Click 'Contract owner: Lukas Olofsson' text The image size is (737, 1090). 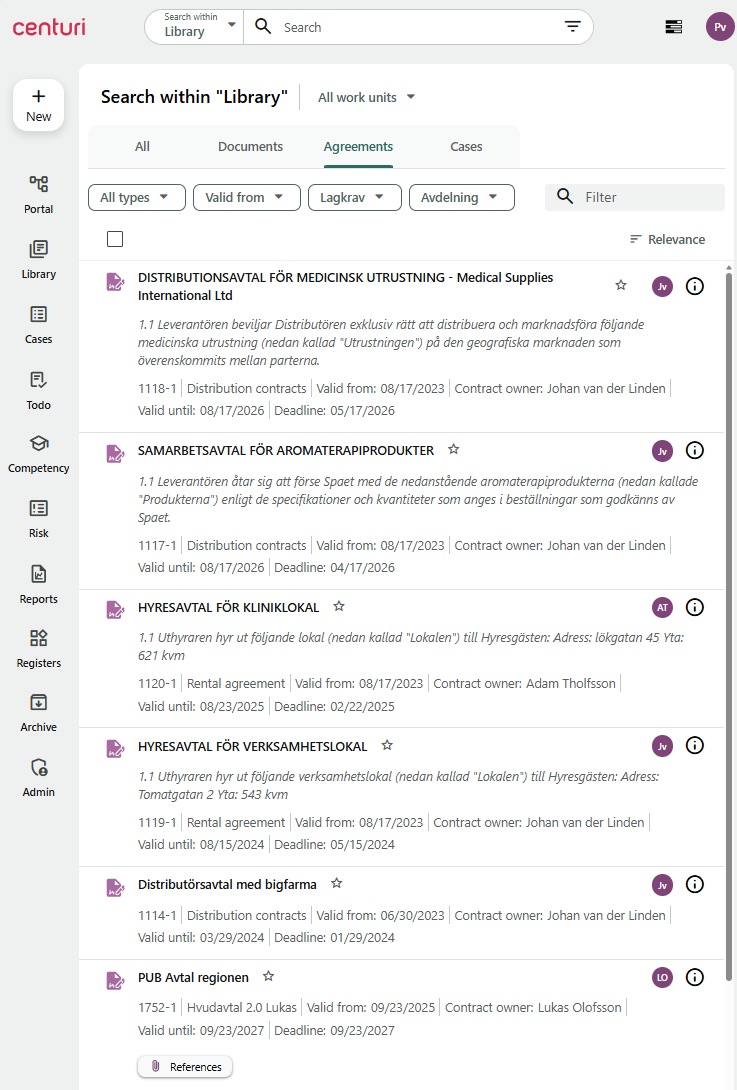pos(533,1007)
